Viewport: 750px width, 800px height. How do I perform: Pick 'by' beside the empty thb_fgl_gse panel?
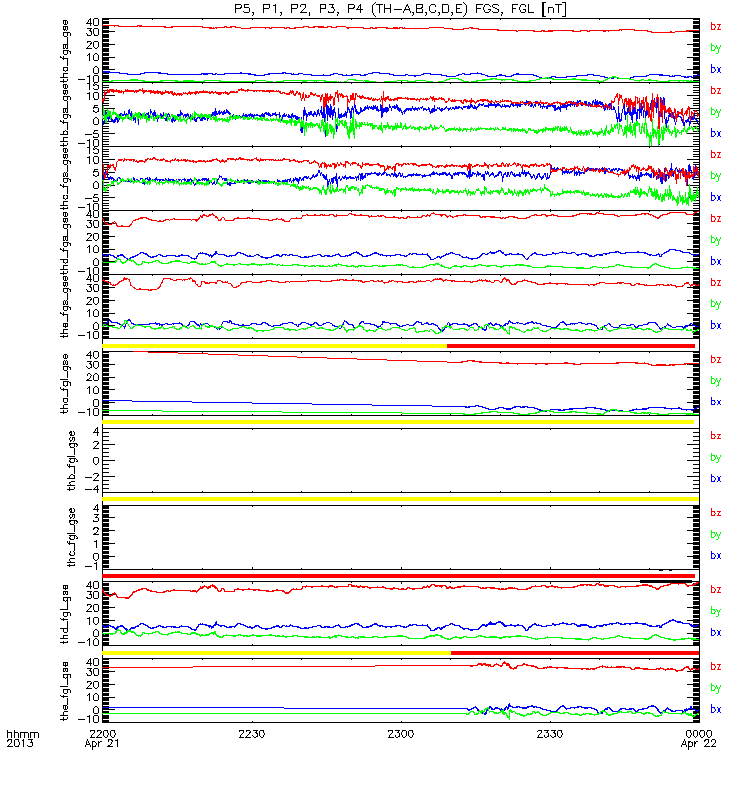[x=715, y=458]
